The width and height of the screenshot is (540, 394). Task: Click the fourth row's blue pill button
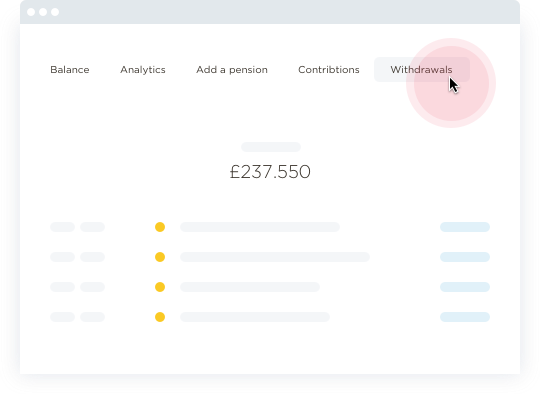tap(465, 317)
